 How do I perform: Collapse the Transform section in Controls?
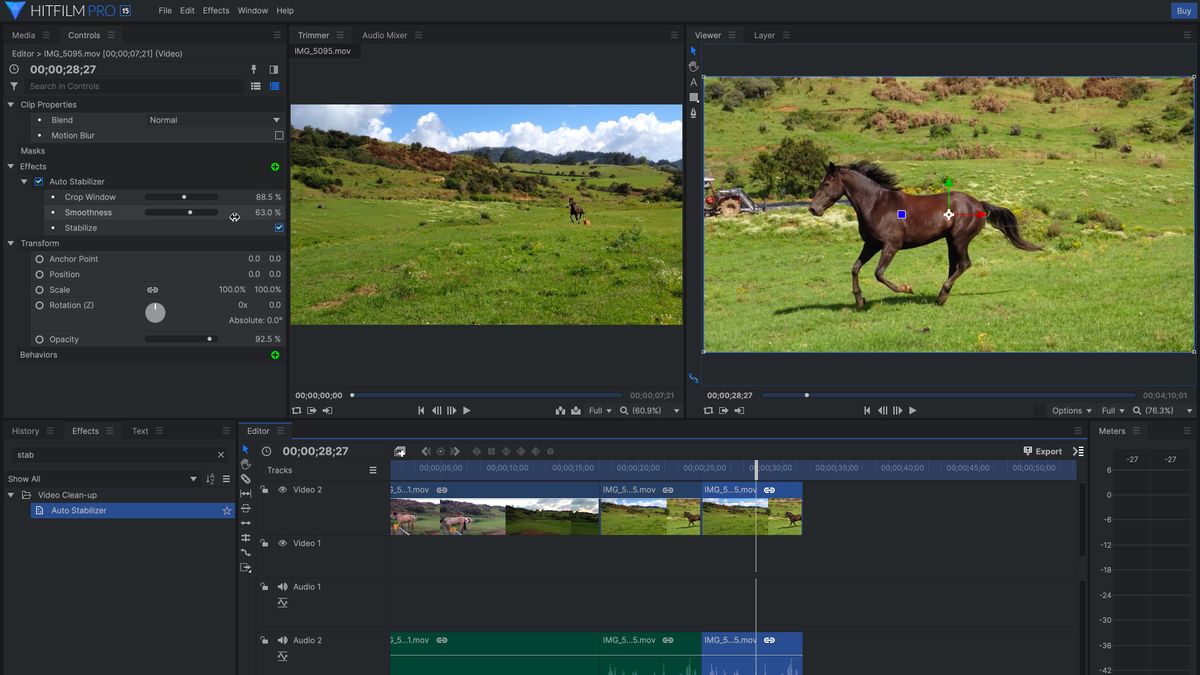pyautogui.click(x=10, y=243)
